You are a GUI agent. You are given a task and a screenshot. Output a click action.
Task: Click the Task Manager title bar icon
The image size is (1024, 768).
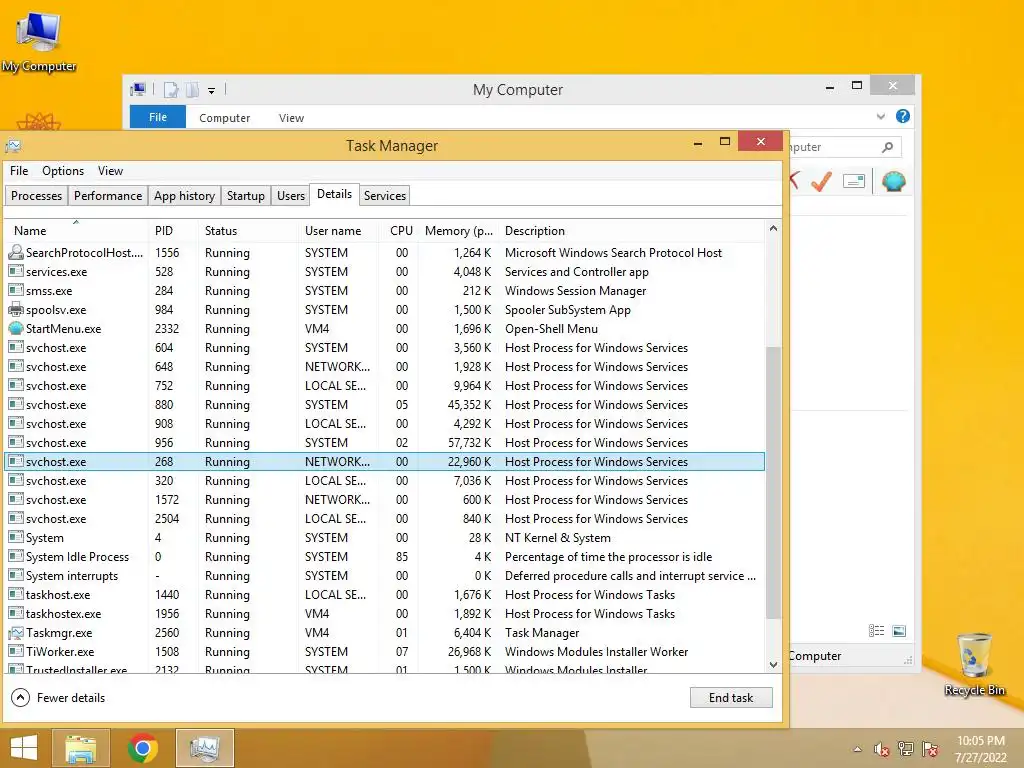13,146
